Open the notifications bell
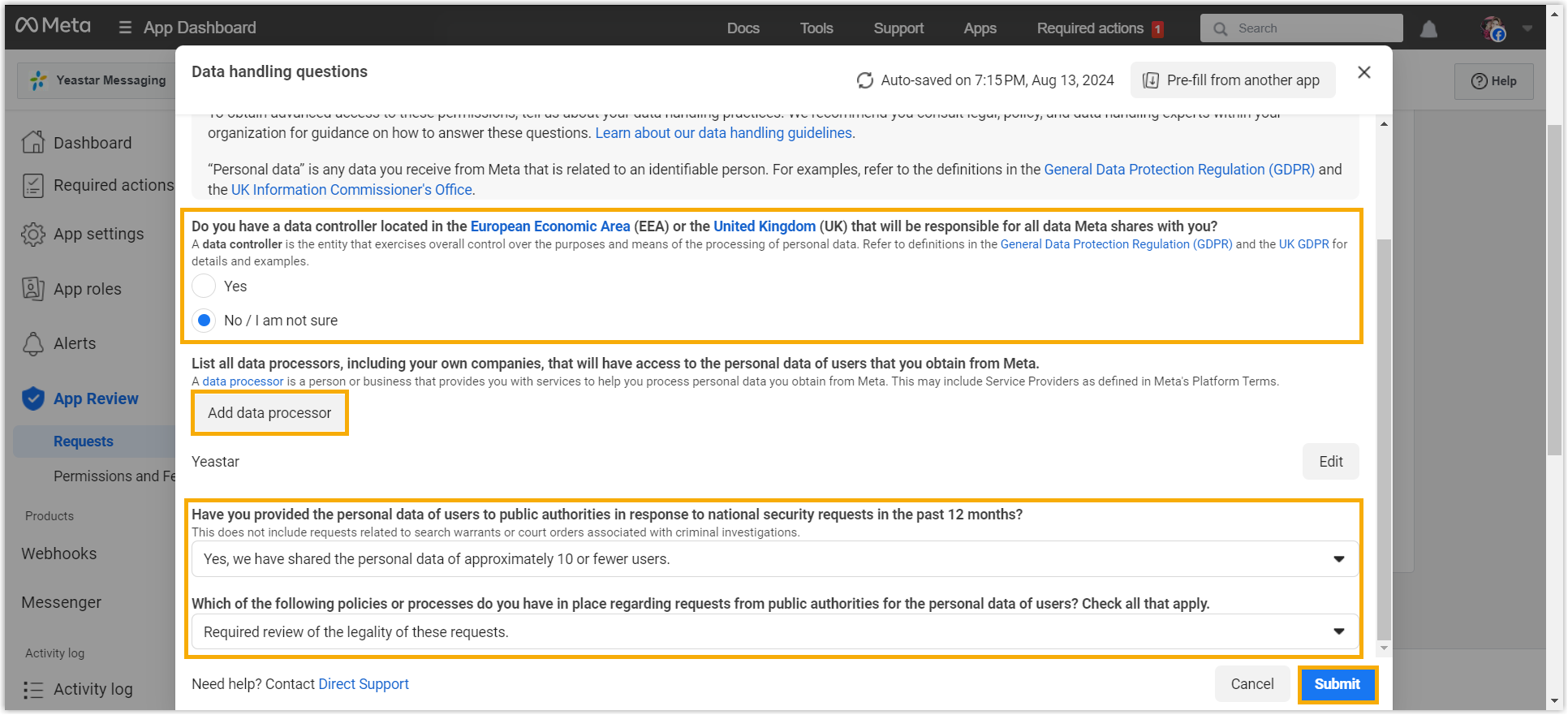1568x715 pixels. [x=1428, y=29]
